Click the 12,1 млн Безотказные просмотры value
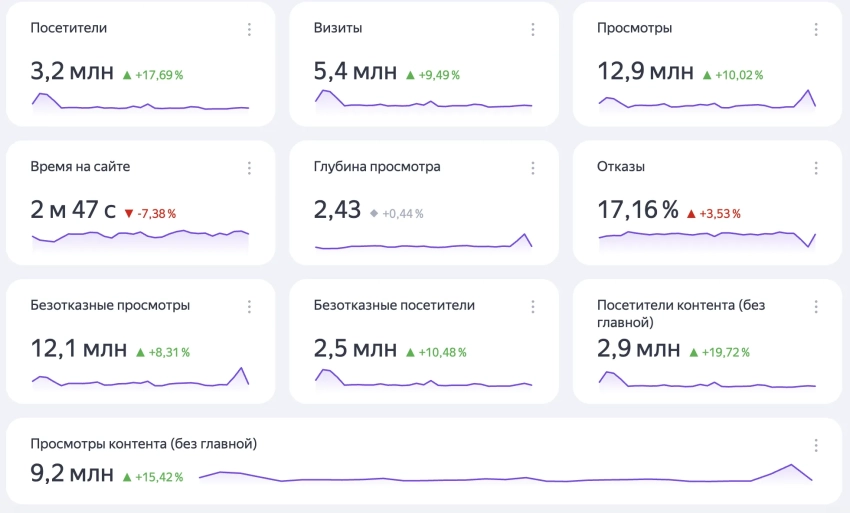 [x=79, y=350]
